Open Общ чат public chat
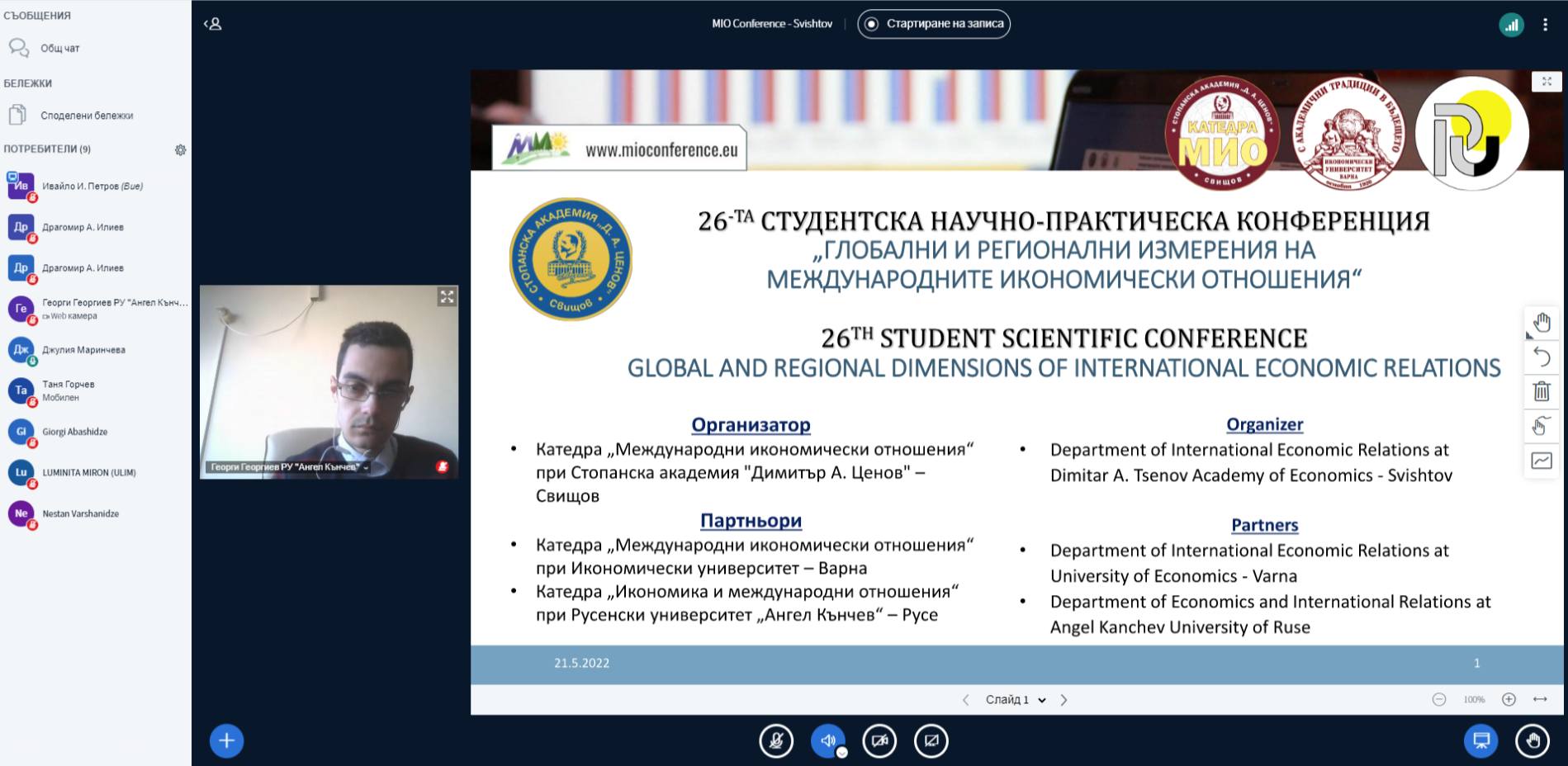The height and width of the screenshot is (766, 1568). pyautogui.click(x=59, y=48)
